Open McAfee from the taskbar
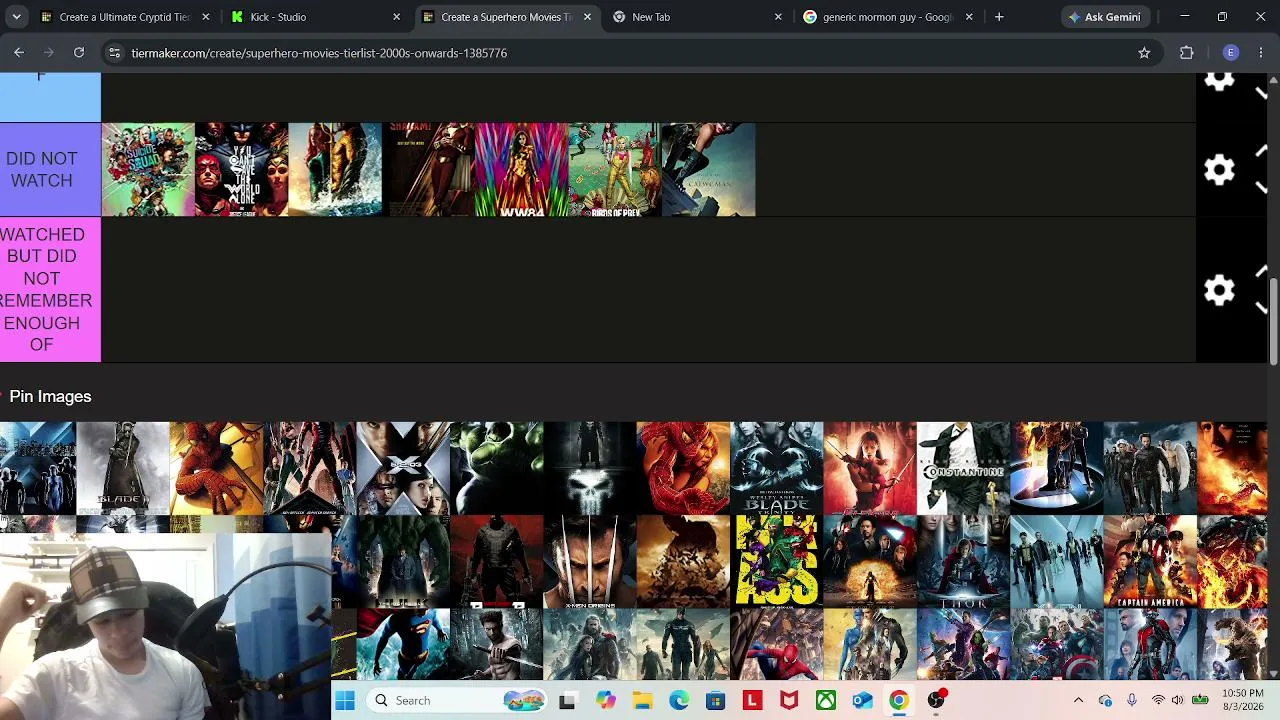This screenshot has width=1280, height=720. 789,701
